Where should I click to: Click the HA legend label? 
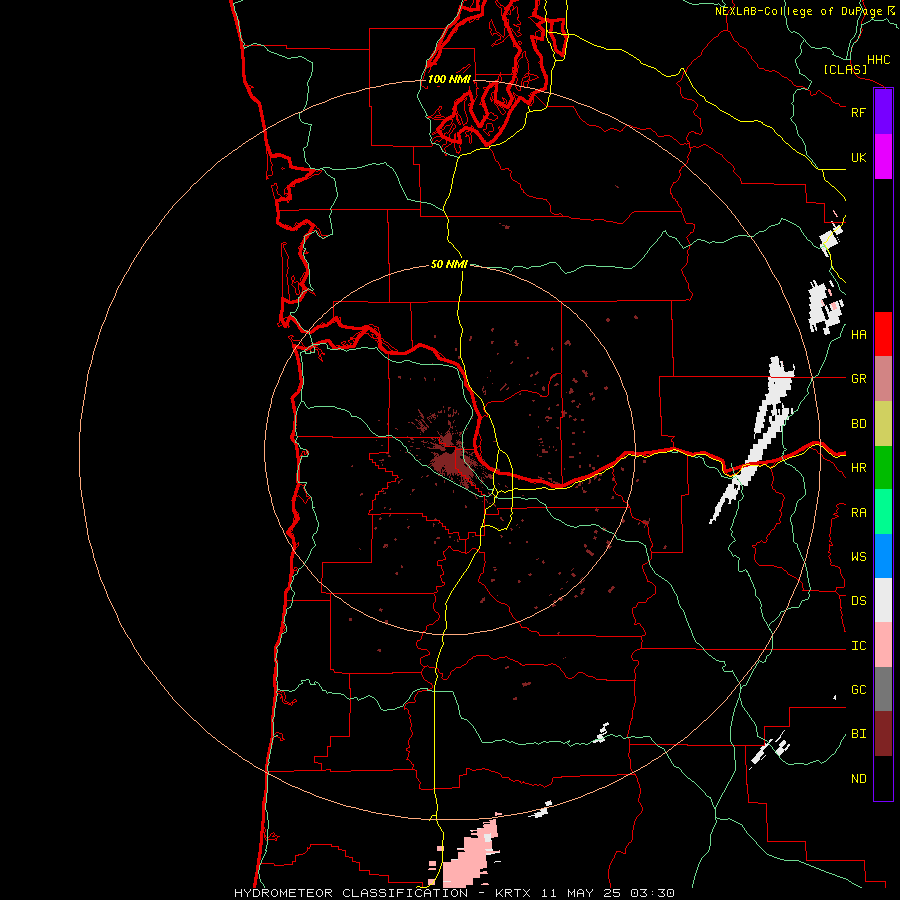tap(858, 335)
